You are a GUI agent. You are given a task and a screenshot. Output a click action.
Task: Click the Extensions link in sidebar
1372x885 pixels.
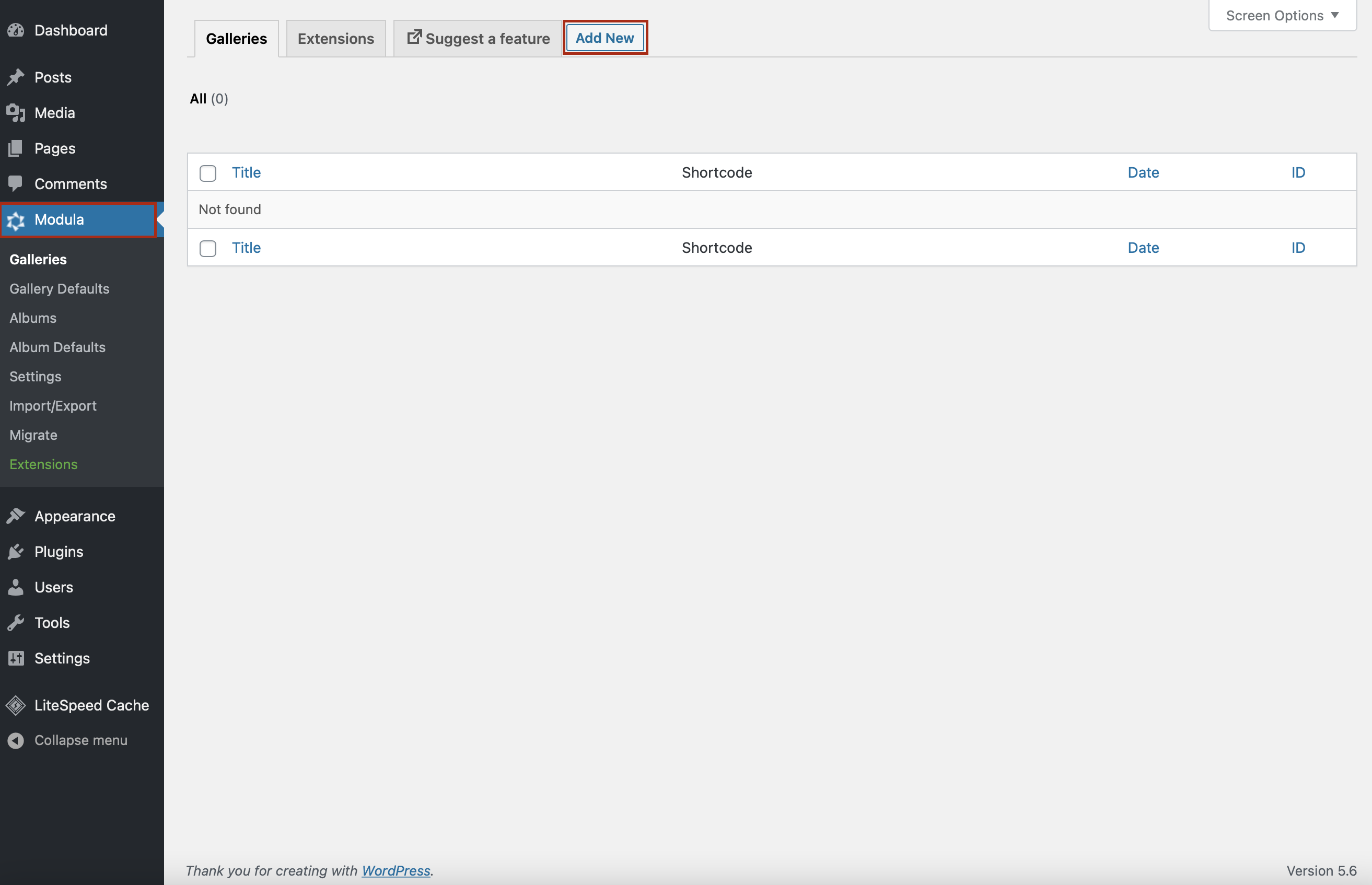pyautogui.click(x=43, y=463)
